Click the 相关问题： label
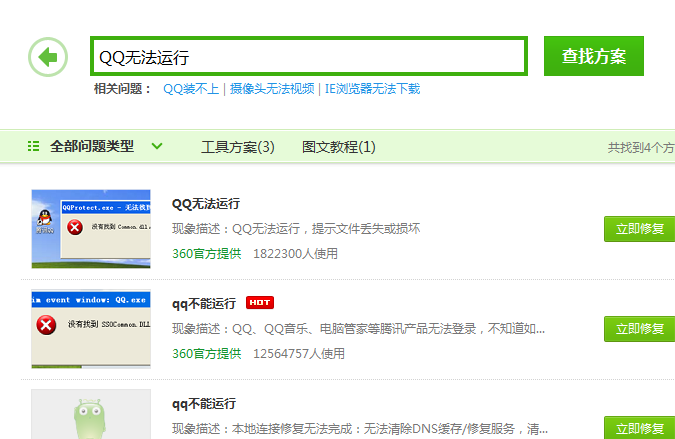675x439 pixels. tap(123, 89)
